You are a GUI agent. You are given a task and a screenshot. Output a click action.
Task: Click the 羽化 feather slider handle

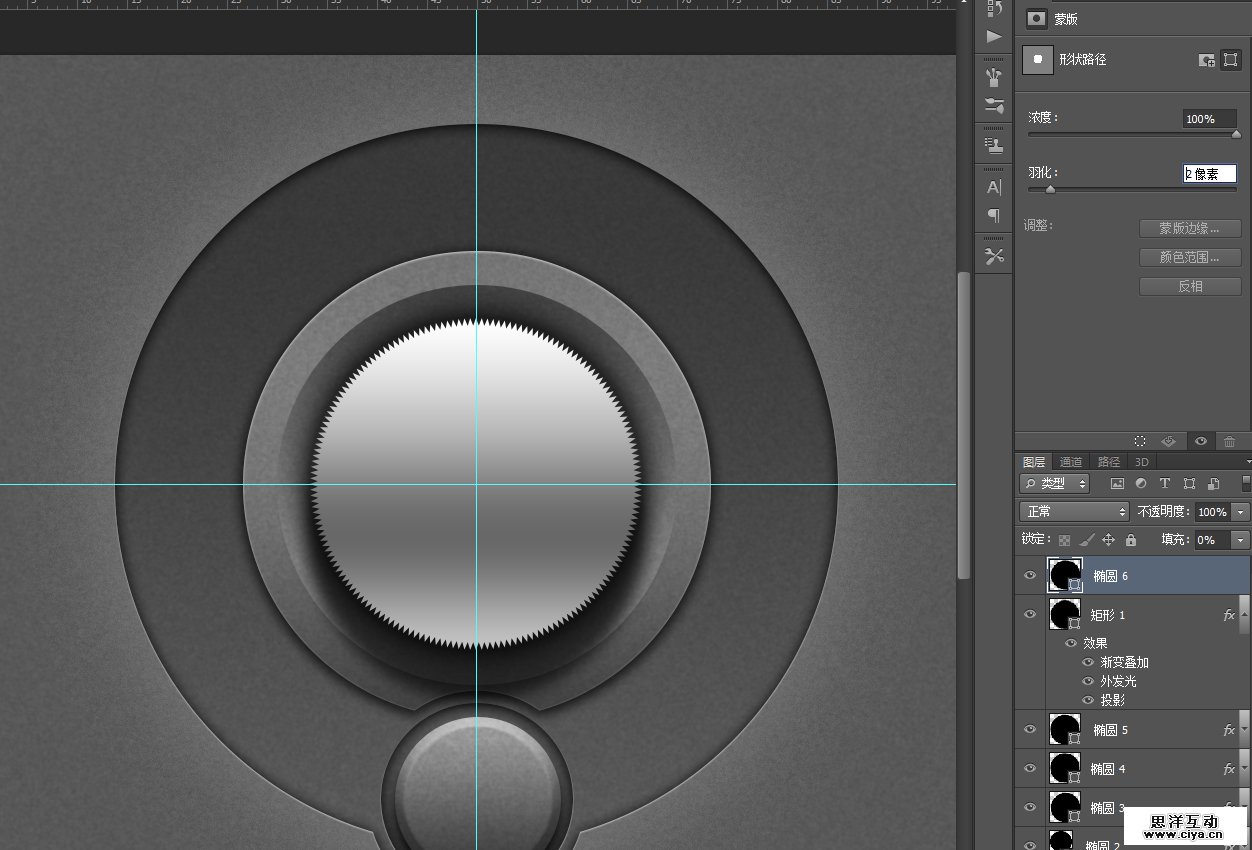1050,189
